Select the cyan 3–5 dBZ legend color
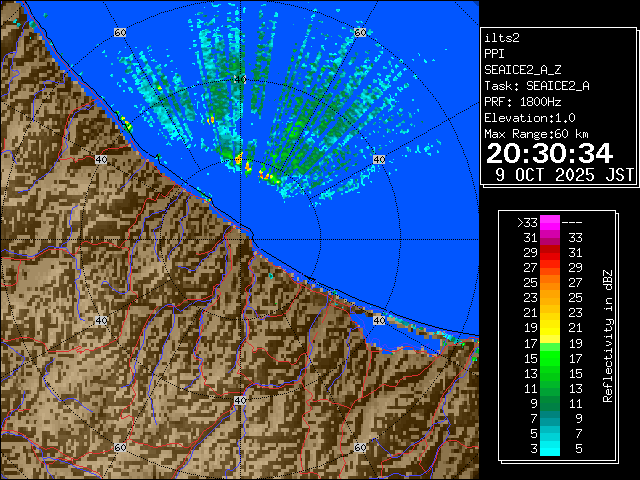Image resolution: width=640 pixels, height=480 pixels. pos(550,448)
